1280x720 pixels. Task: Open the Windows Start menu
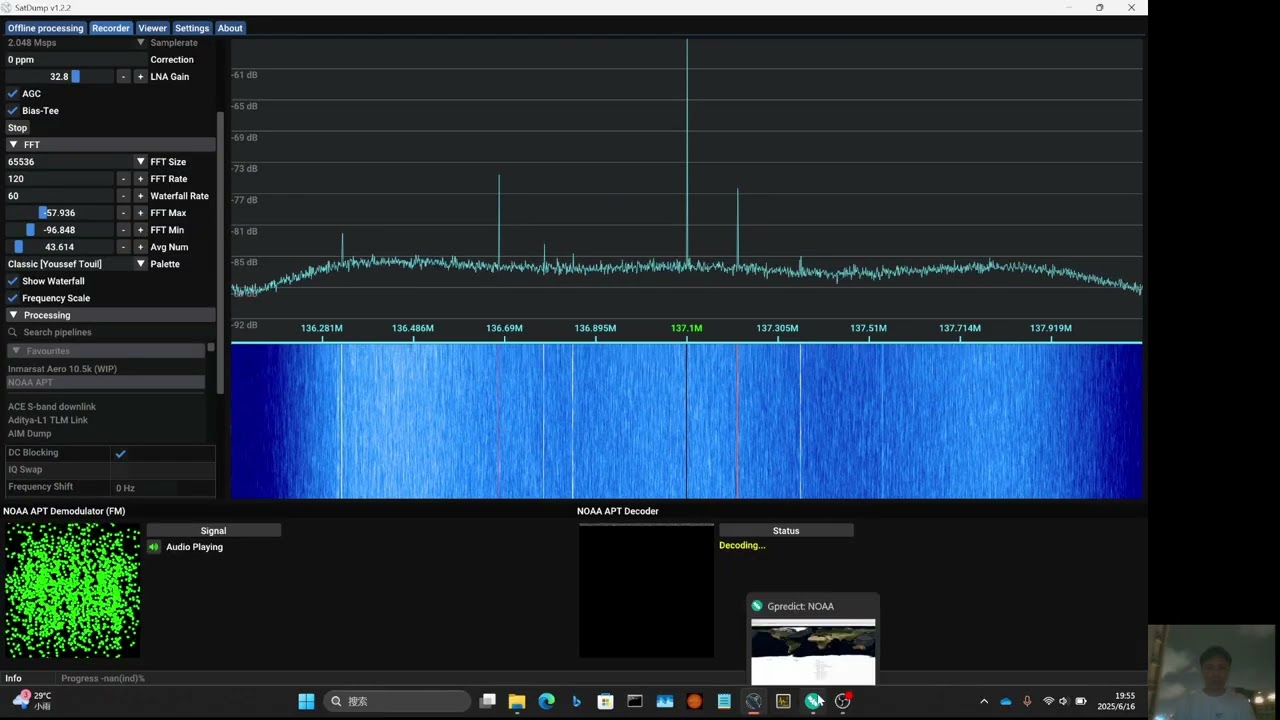306,701
